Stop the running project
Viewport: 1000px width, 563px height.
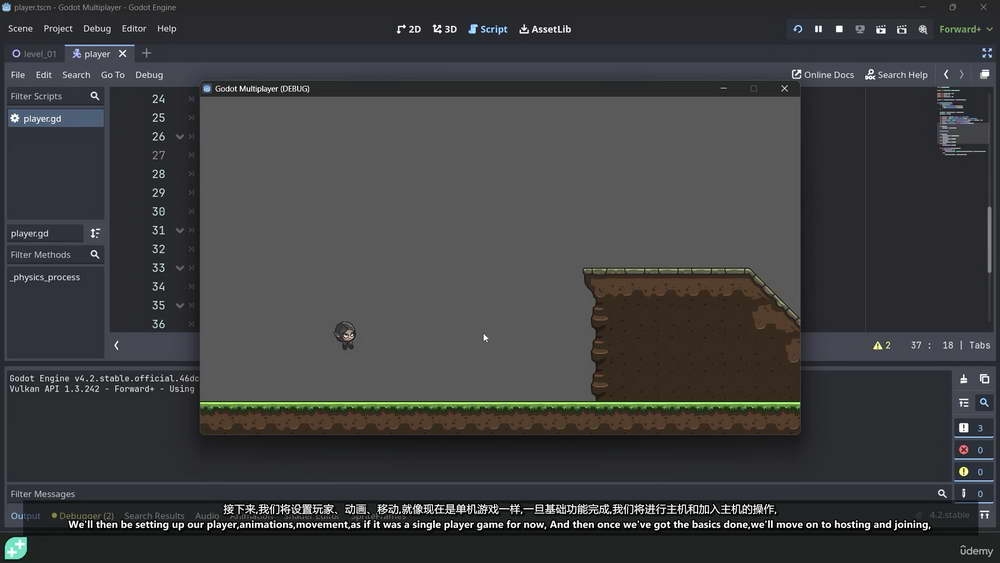tap(839, 29)
